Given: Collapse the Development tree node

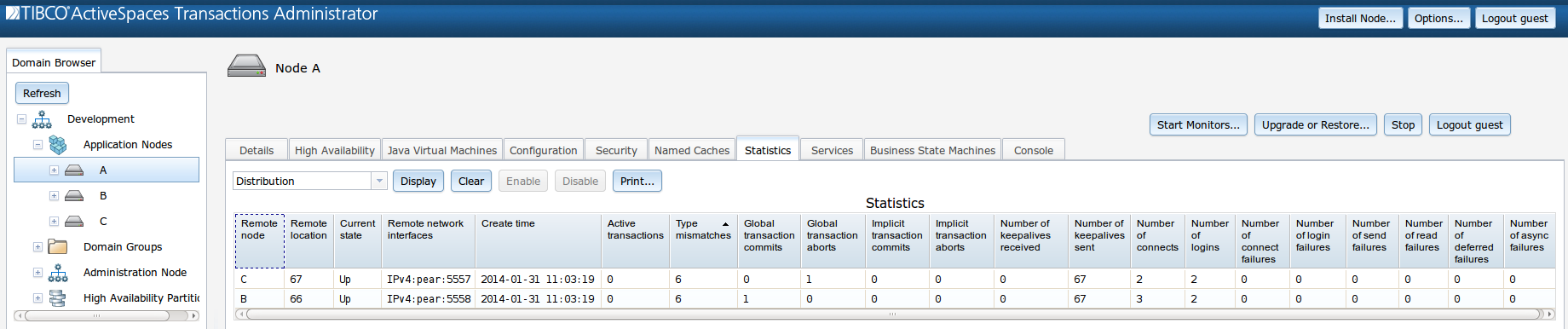Looking at the screenshot, I should coord(21,119).
